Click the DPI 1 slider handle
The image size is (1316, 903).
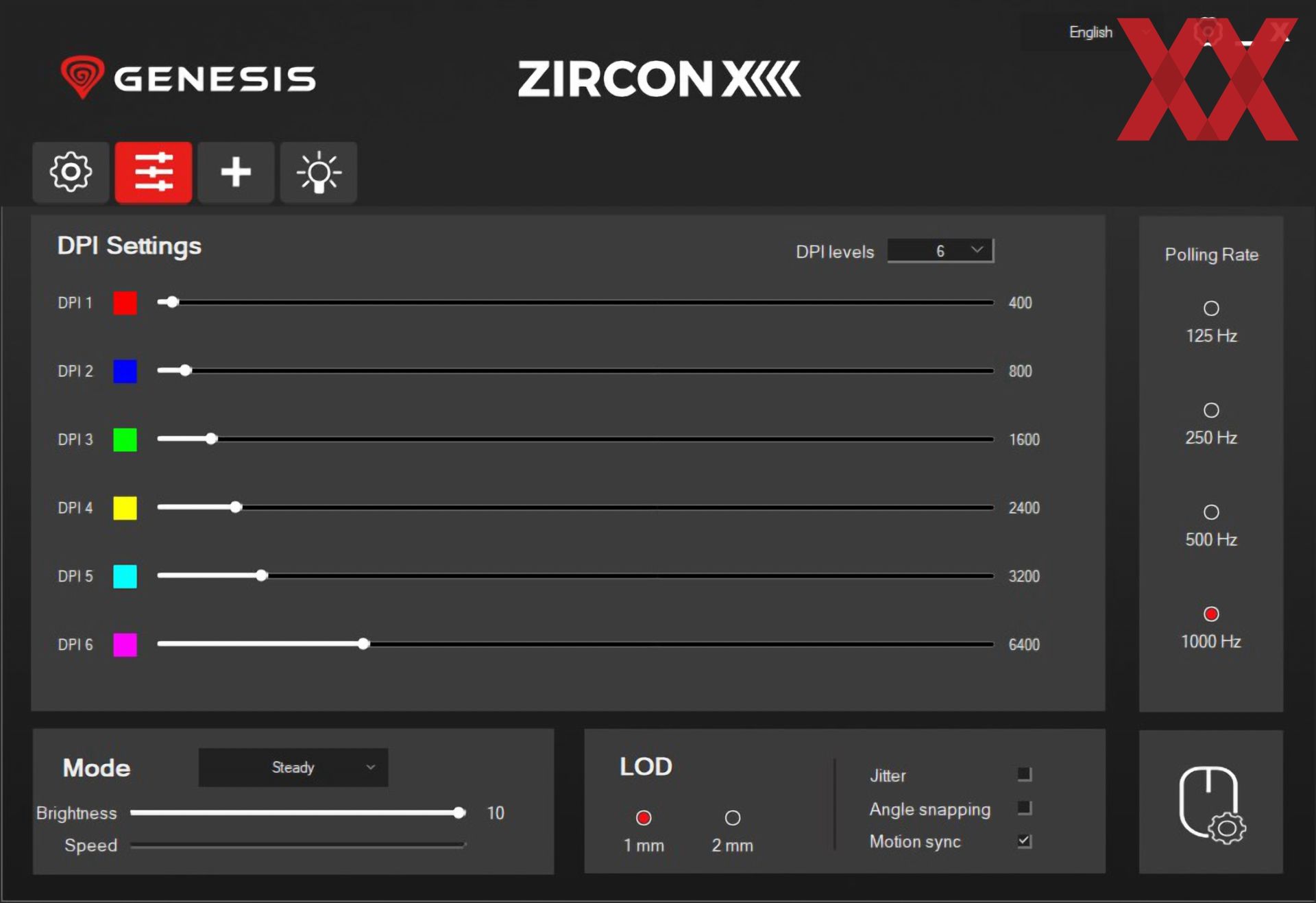coord(173,302)
